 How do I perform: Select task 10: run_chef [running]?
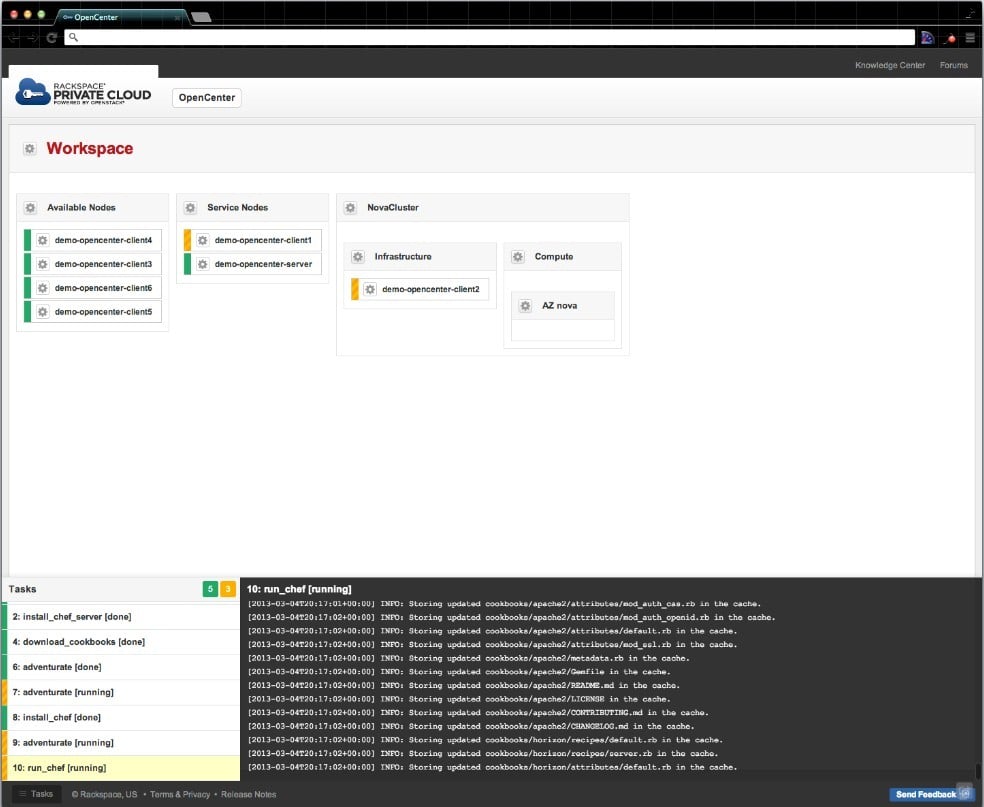(x=121, y=768)
